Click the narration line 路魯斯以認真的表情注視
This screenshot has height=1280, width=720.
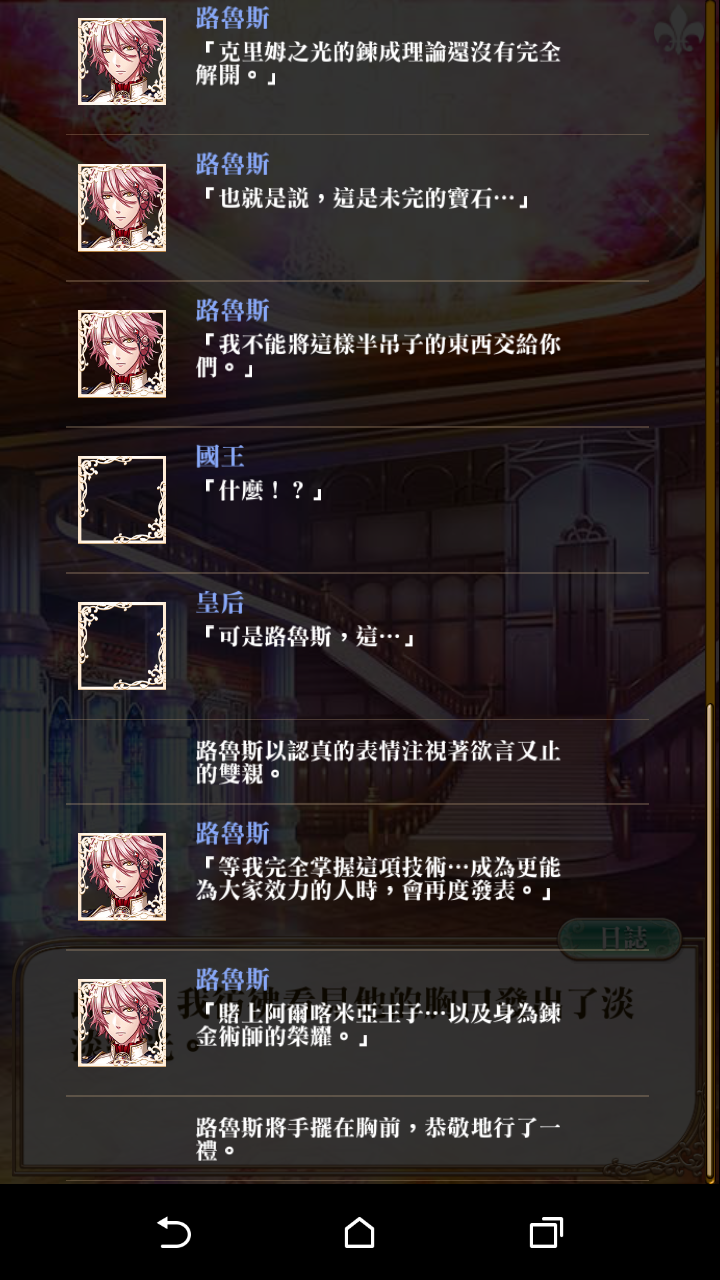pyautogui.click(x=378, y=762)
